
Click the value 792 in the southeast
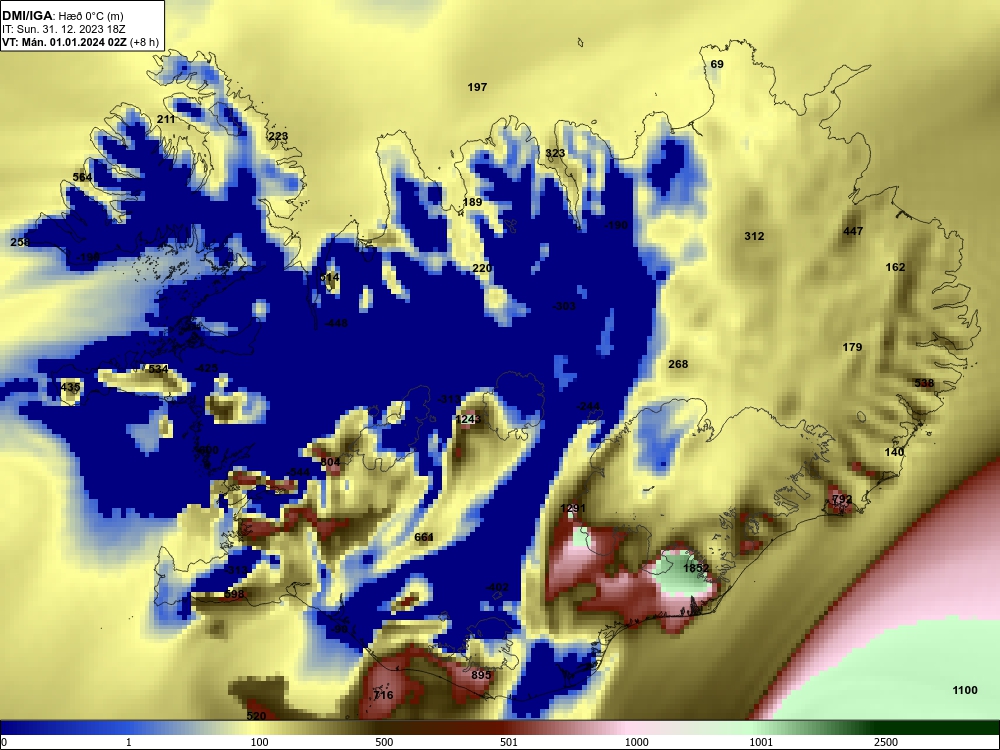tap(842, 499)
